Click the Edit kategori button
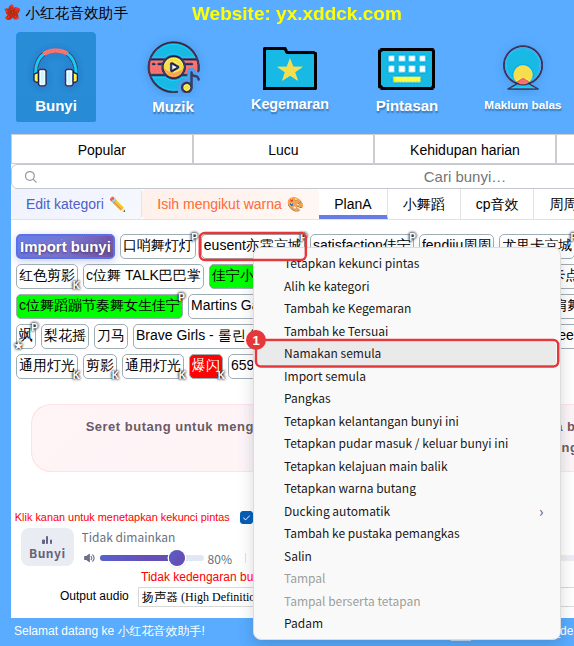The height and width of the screenshot is (646, 574). click(76, 204)
